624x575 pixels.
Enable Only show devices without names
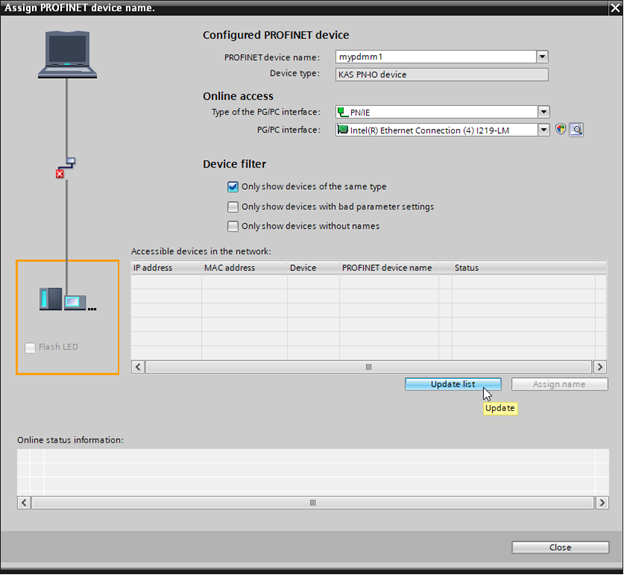233,226
